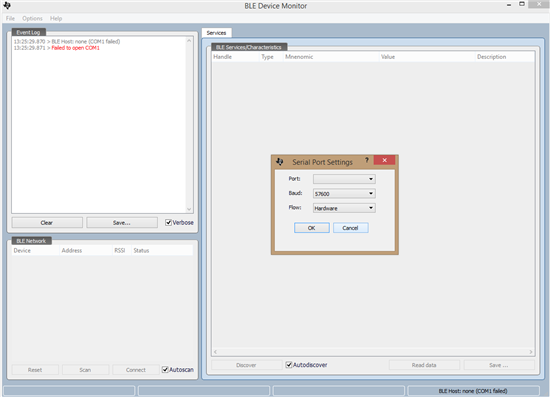Click the services table scroll left arrow
The image size is (550, 397).
coord(215,352)
